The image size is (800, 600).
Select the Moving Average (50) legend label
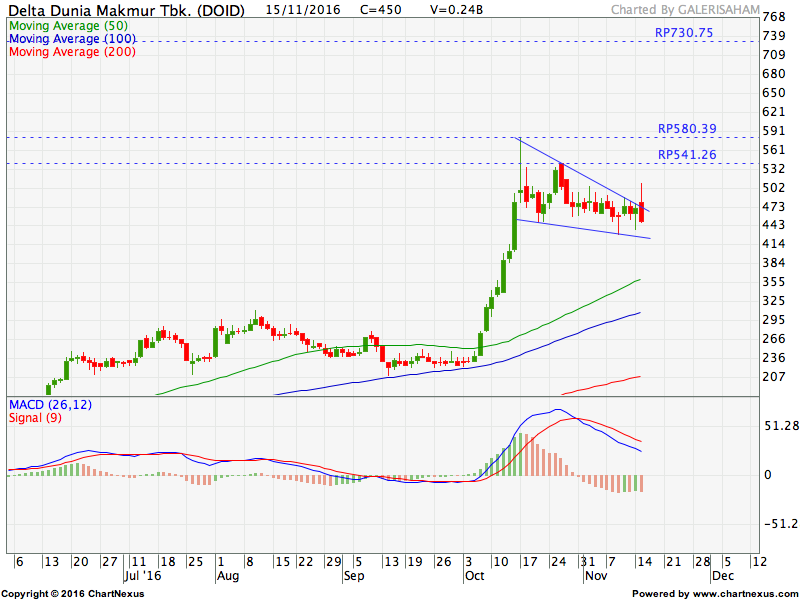coord(67,25)
